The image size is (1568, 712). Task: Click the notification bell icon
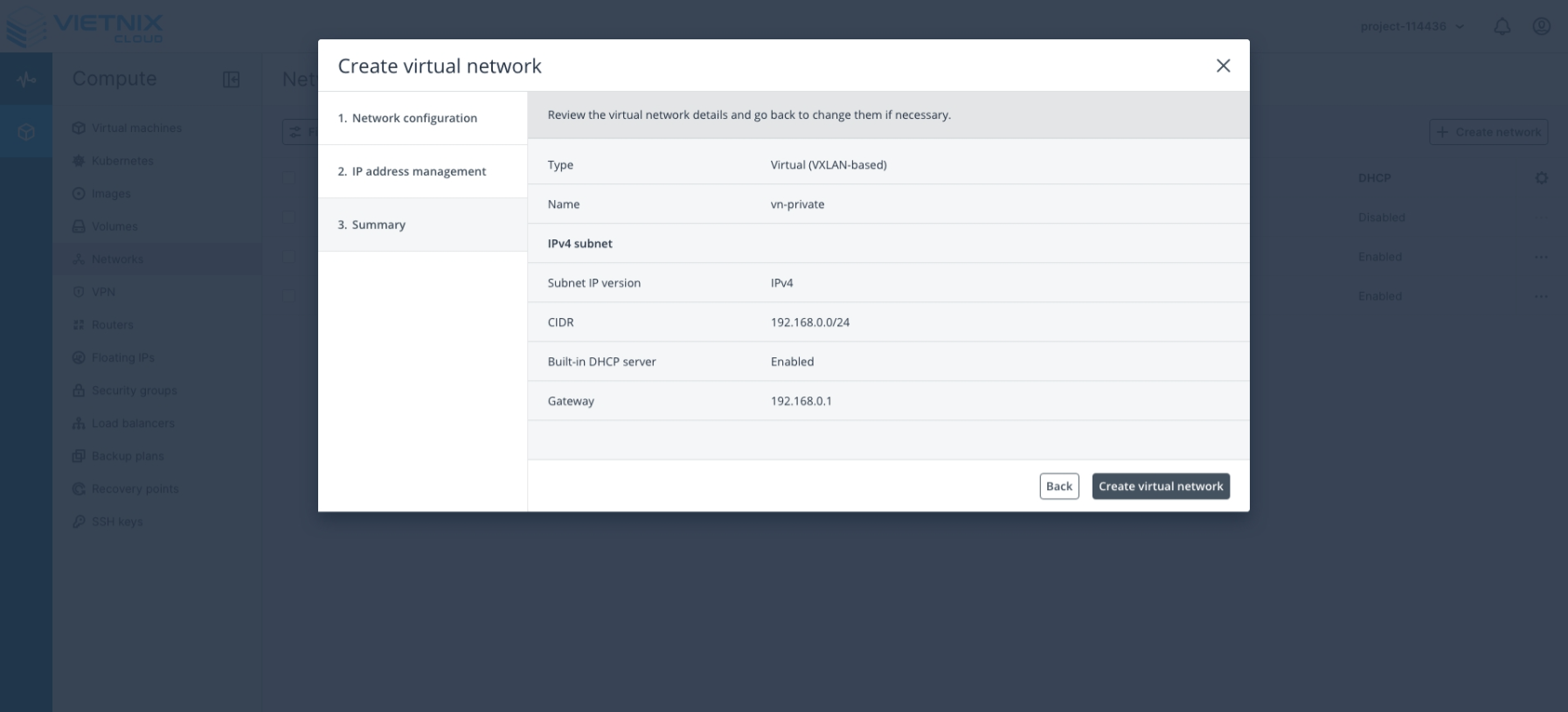pos(1502,27)
